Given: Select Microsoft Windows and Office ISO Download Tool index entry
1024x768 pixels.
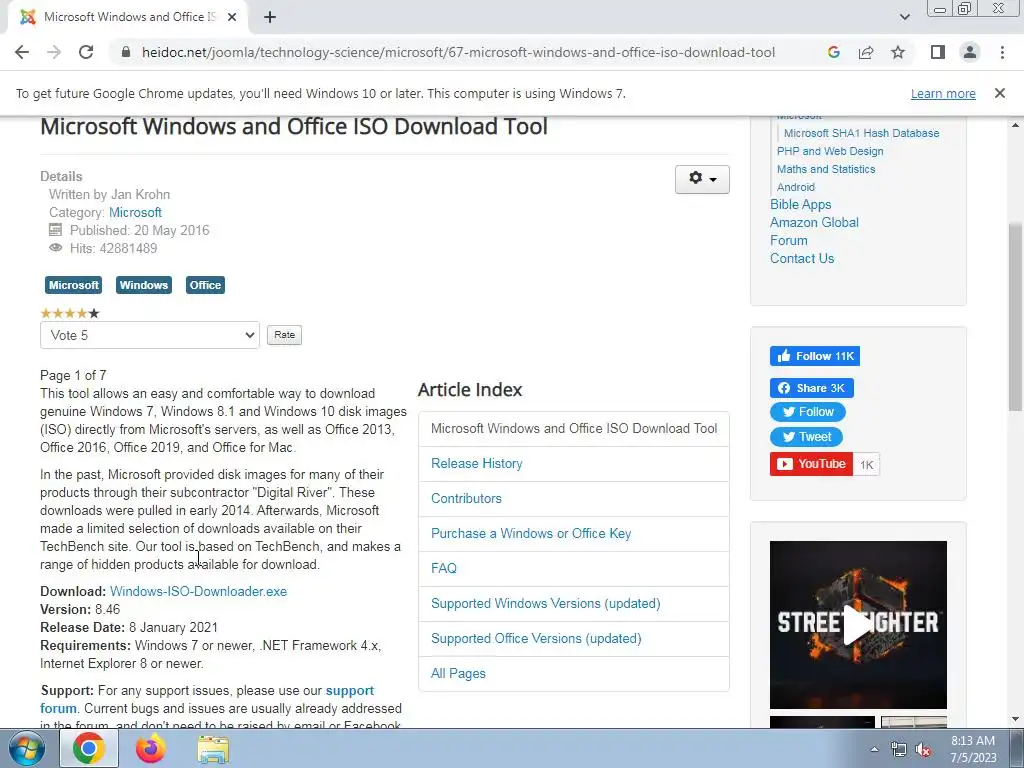Looking at the screenshot, I should point(574,428).
